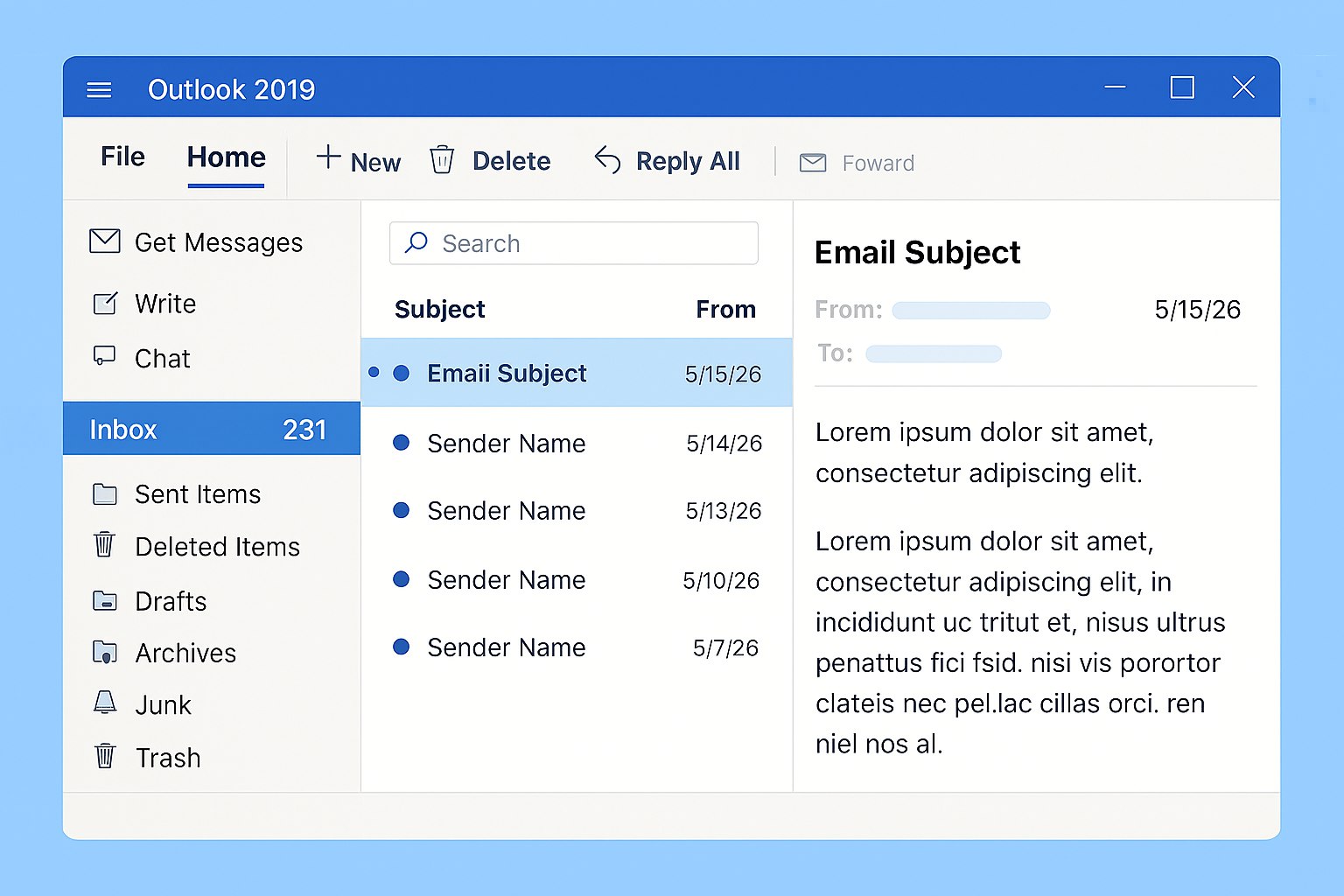This screenshot has width=1344, height=896.
Task: Click the search magnifier icon
Action: (x=416, y=243)
